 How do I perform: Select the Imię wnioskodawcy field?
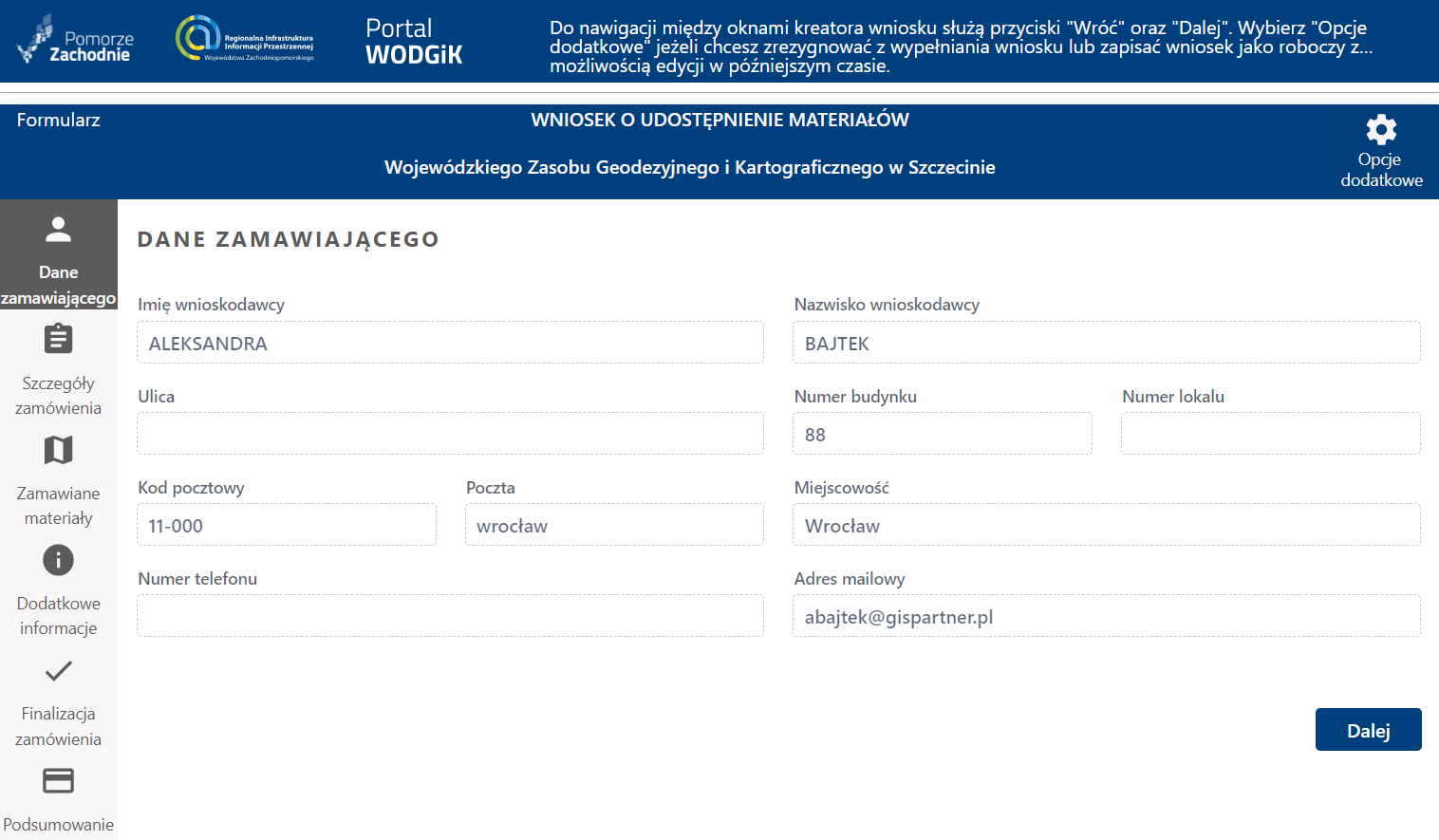click(x=450, y=343)
